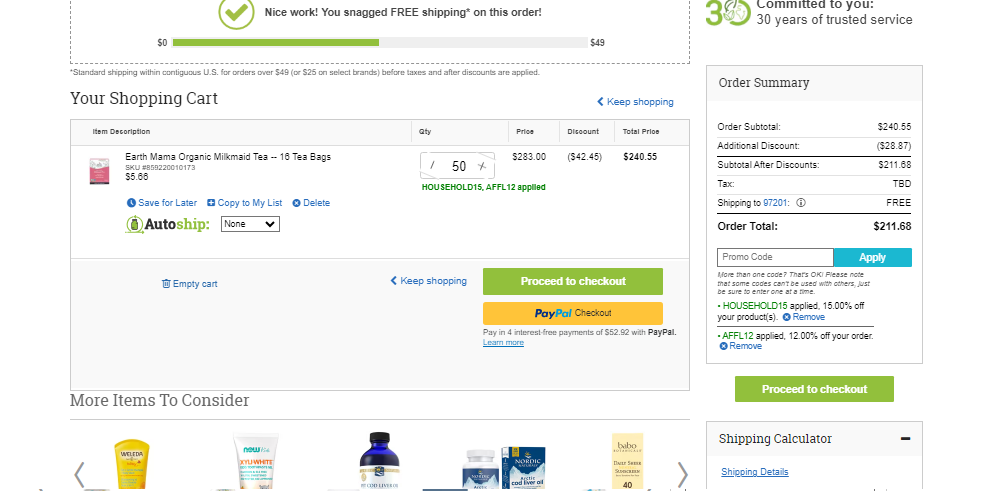Open the Earth Mama Milkmaid Tea thumbnail
The width and height of the screenshot is (990, 491).
99,171
